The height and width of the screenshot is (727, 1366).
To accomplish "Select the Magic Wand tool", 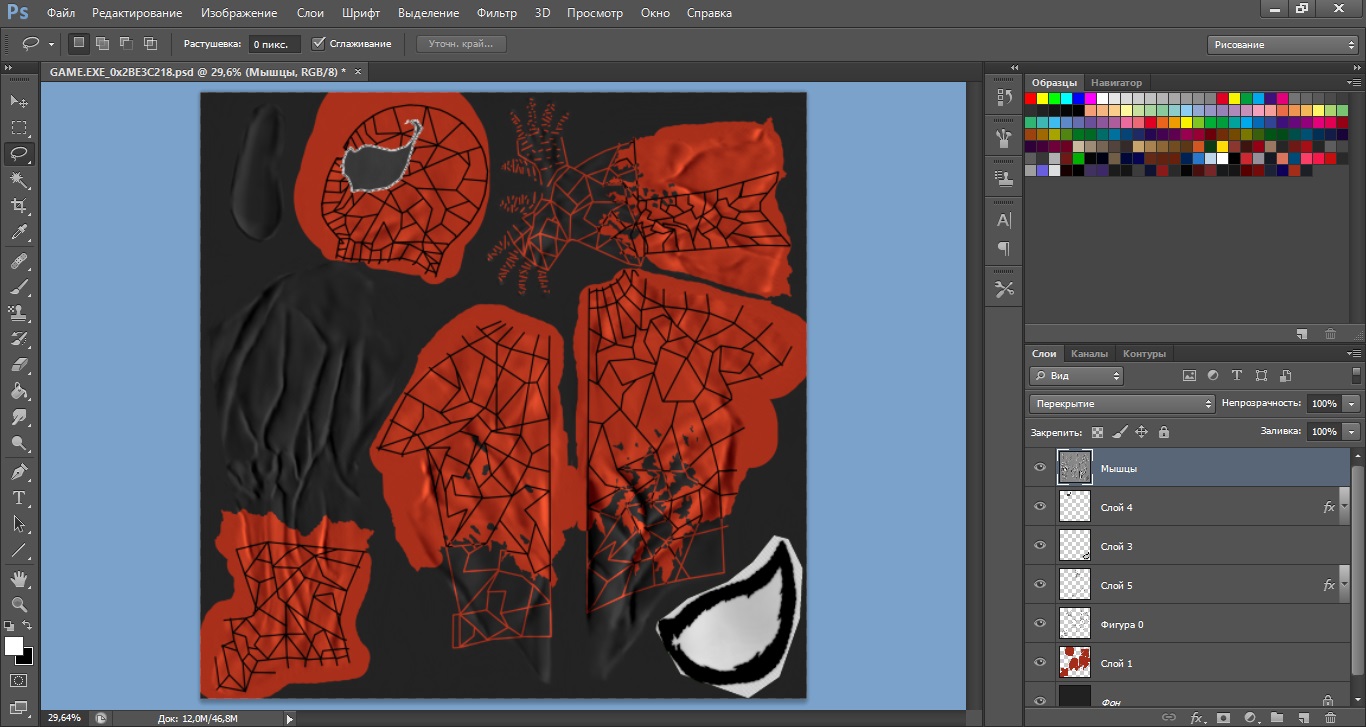I will coord(19,180).
